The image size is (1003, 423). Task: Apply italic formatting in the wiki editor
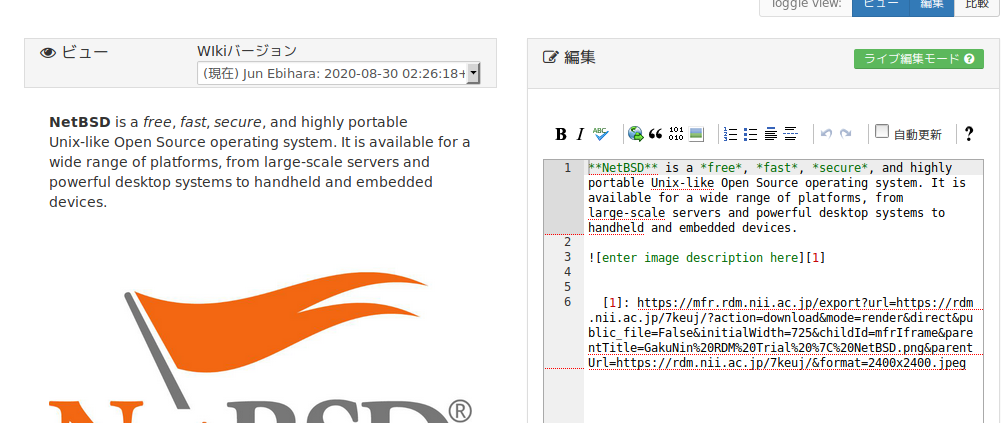580,134
